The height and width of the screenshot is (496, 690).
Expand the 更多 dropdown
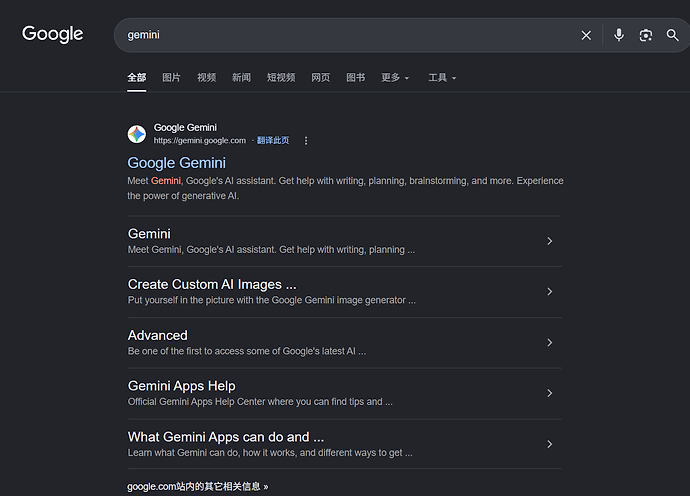pyautogui.click(x=395, y=78)
